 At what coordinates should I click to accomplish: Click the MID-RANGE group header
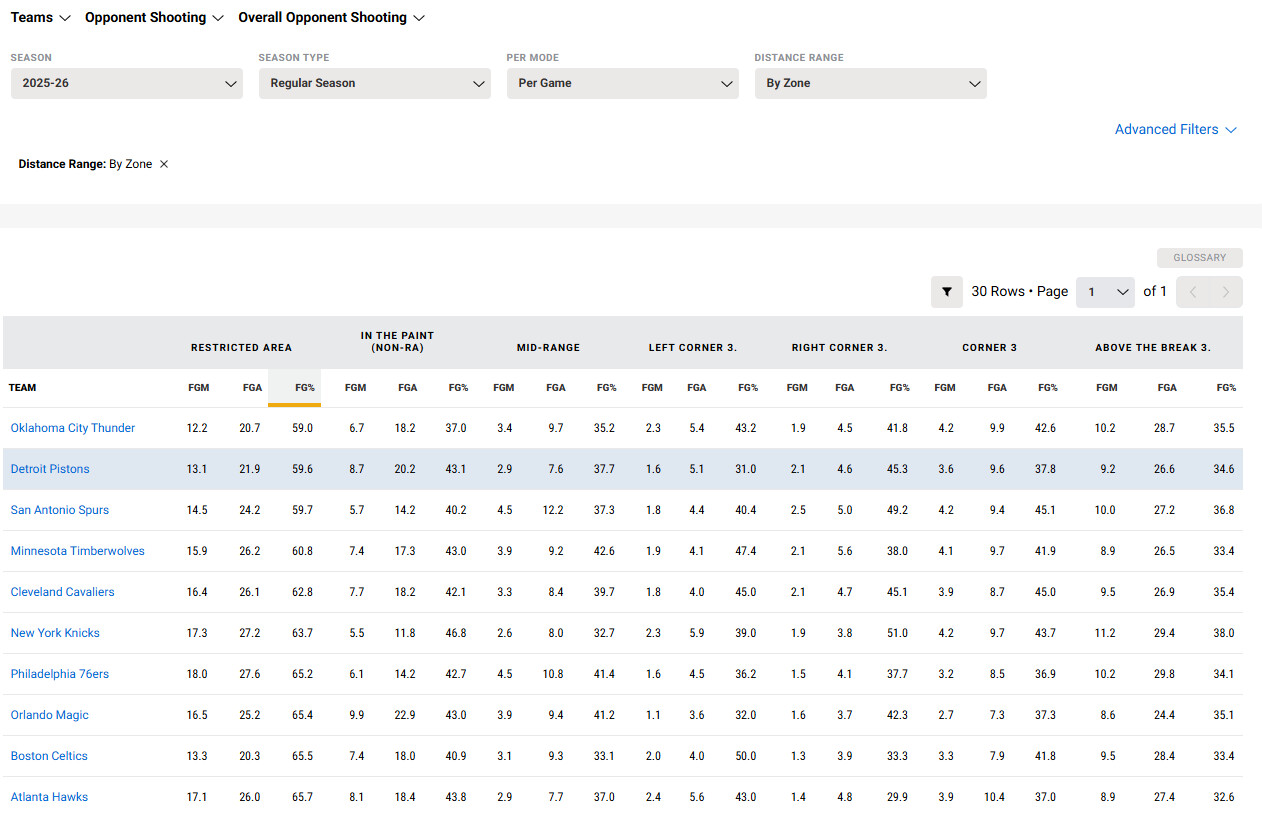pos(548,348)
